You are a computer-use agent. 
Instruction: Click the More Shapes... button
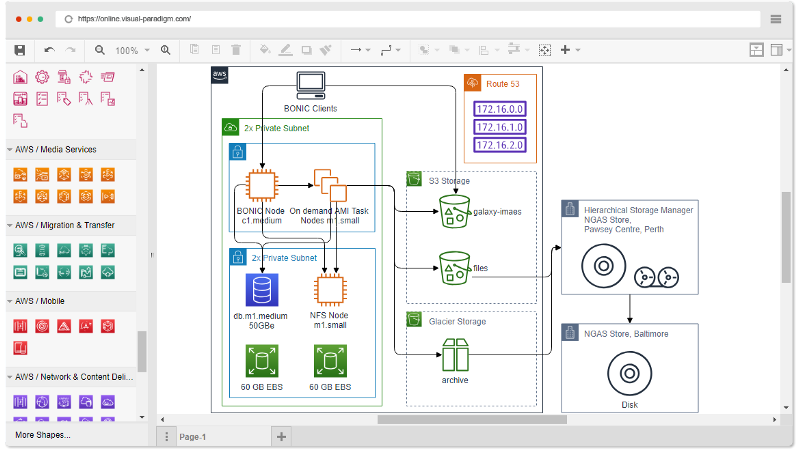[x=43, y=436]
